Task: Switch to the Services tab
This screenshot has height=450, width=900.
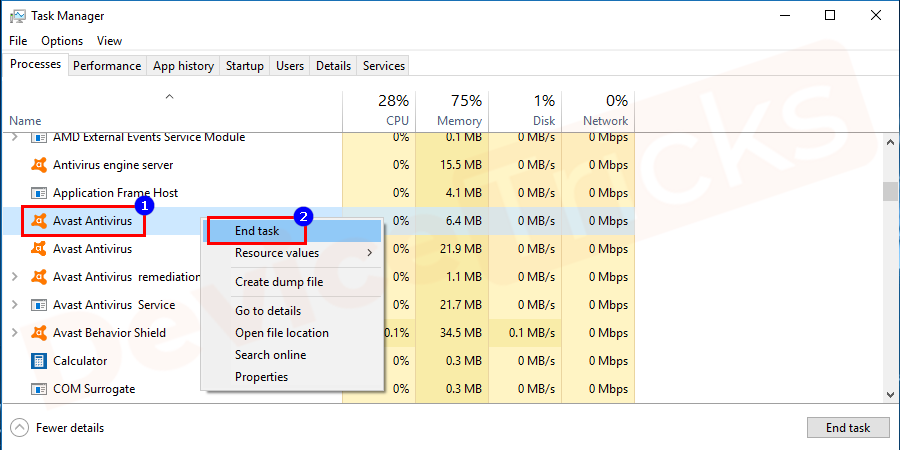Action: tap(384, 66)
